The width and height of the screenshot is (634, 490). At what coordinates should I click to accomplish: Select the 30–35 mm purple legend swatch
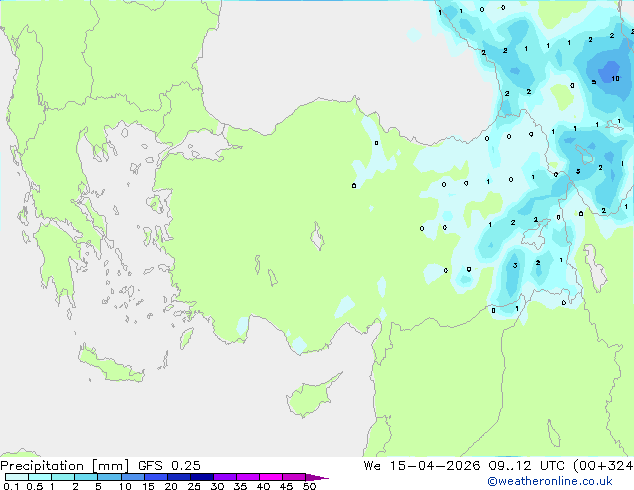coord(224,477)
